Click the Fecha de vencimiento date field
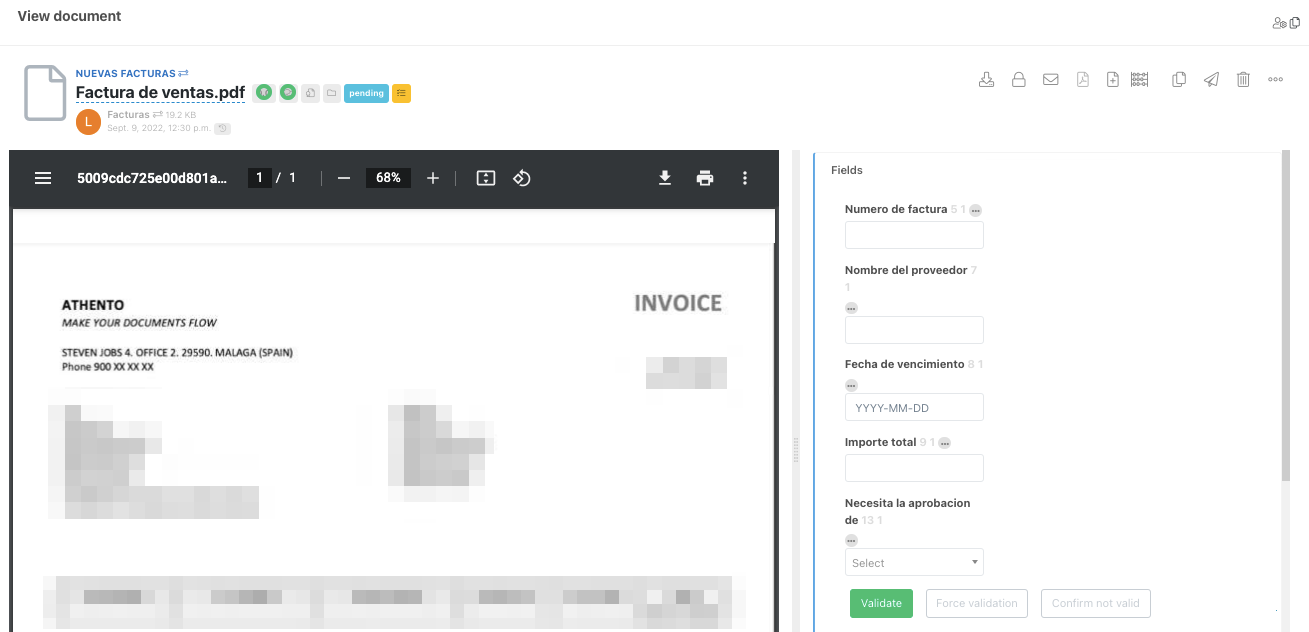The image size is (1309, 632). [914, 407]
